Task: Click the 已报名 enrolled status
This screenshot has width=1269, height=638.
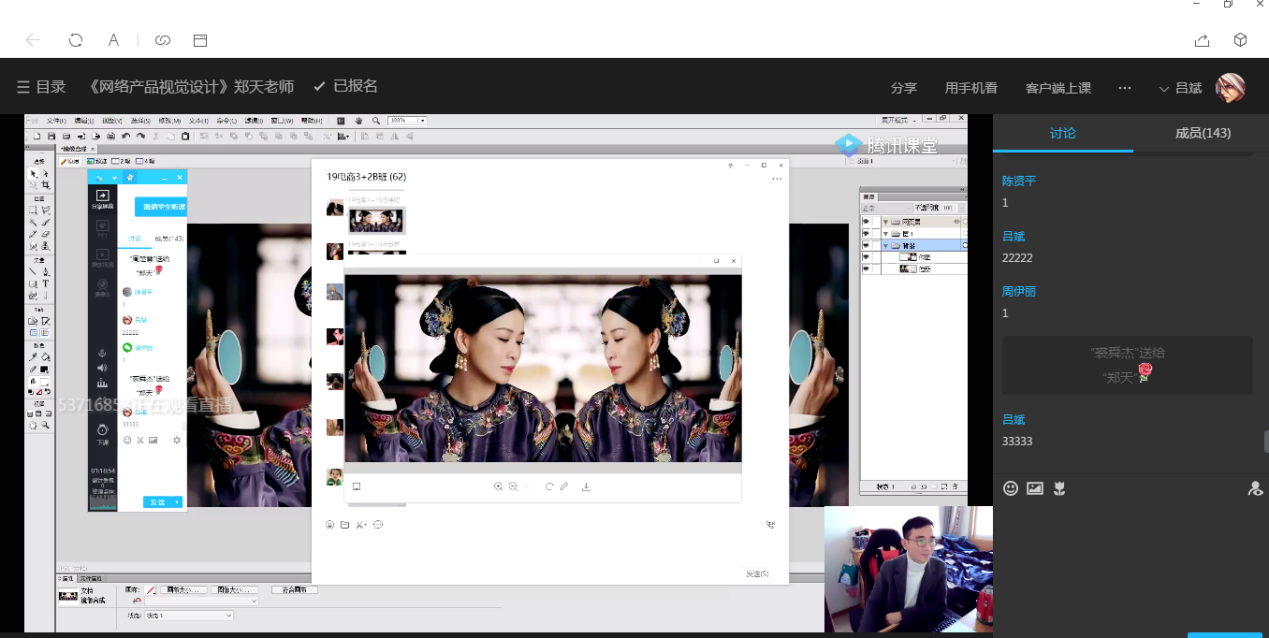Action: pos(345,87)
